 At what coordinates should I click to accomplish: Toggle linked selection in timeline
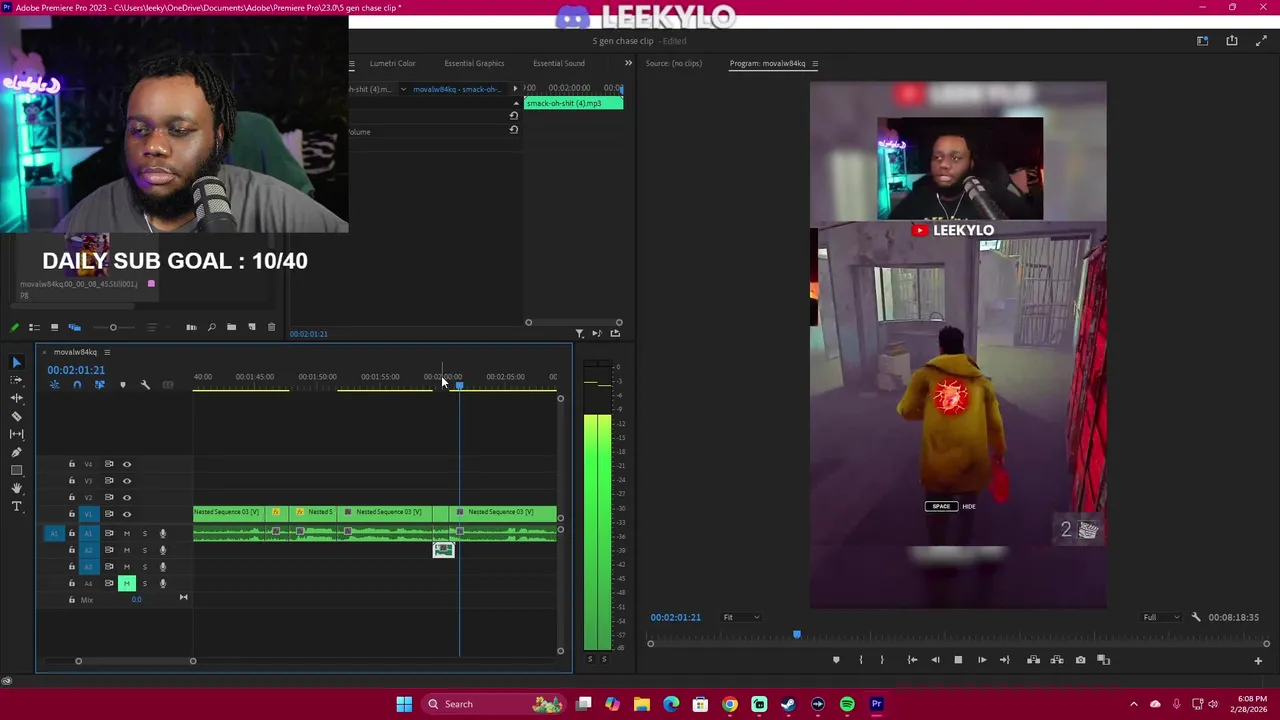point(99,385)
